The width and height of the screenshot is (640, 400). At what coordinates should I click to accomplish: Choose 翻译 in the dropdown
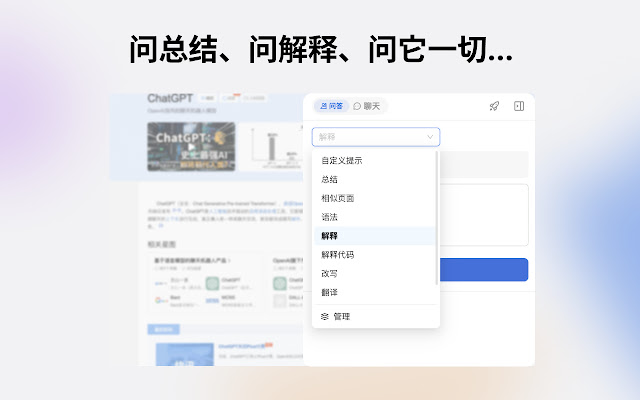tap(329, 292)
